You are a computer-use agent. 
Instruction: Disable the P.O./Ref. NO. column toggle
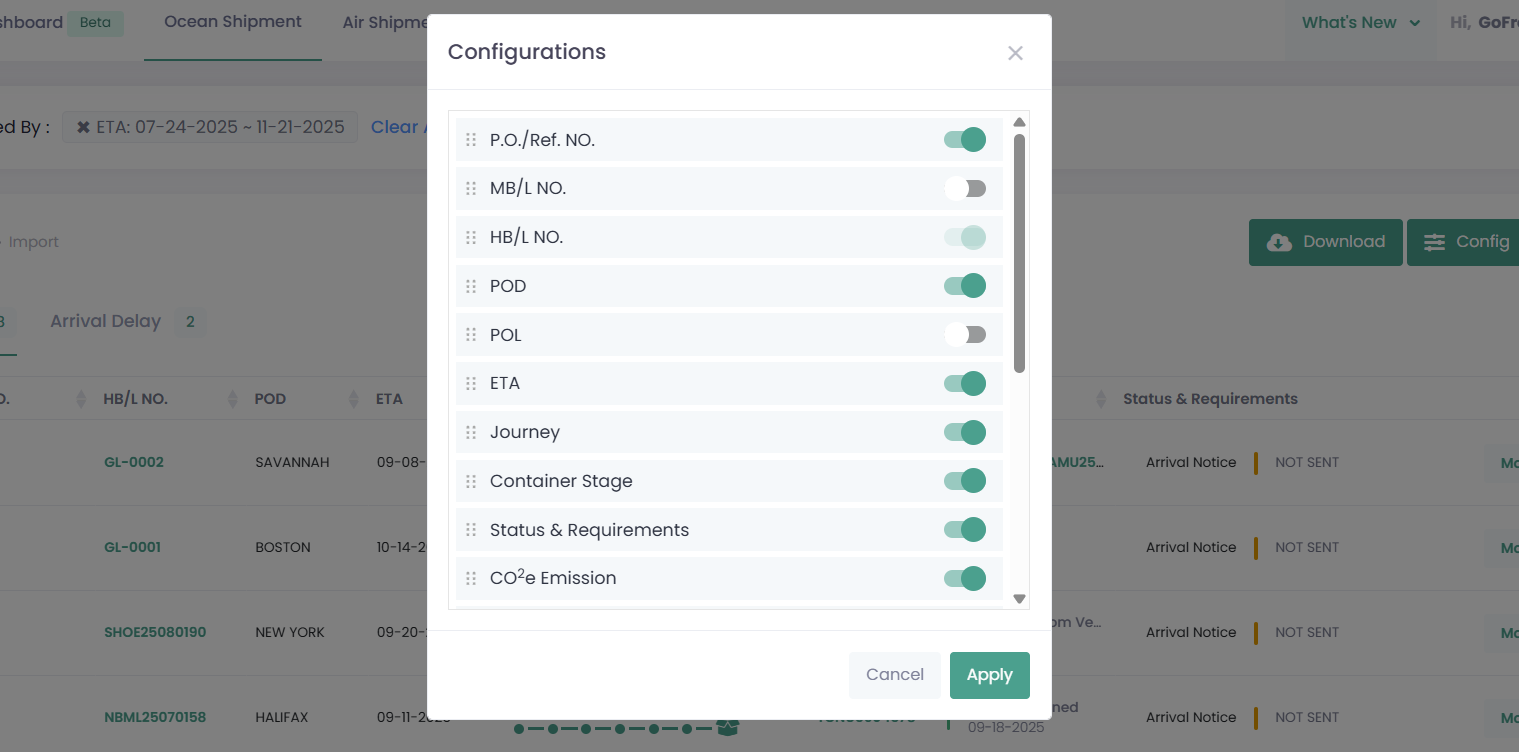point(965,140)
